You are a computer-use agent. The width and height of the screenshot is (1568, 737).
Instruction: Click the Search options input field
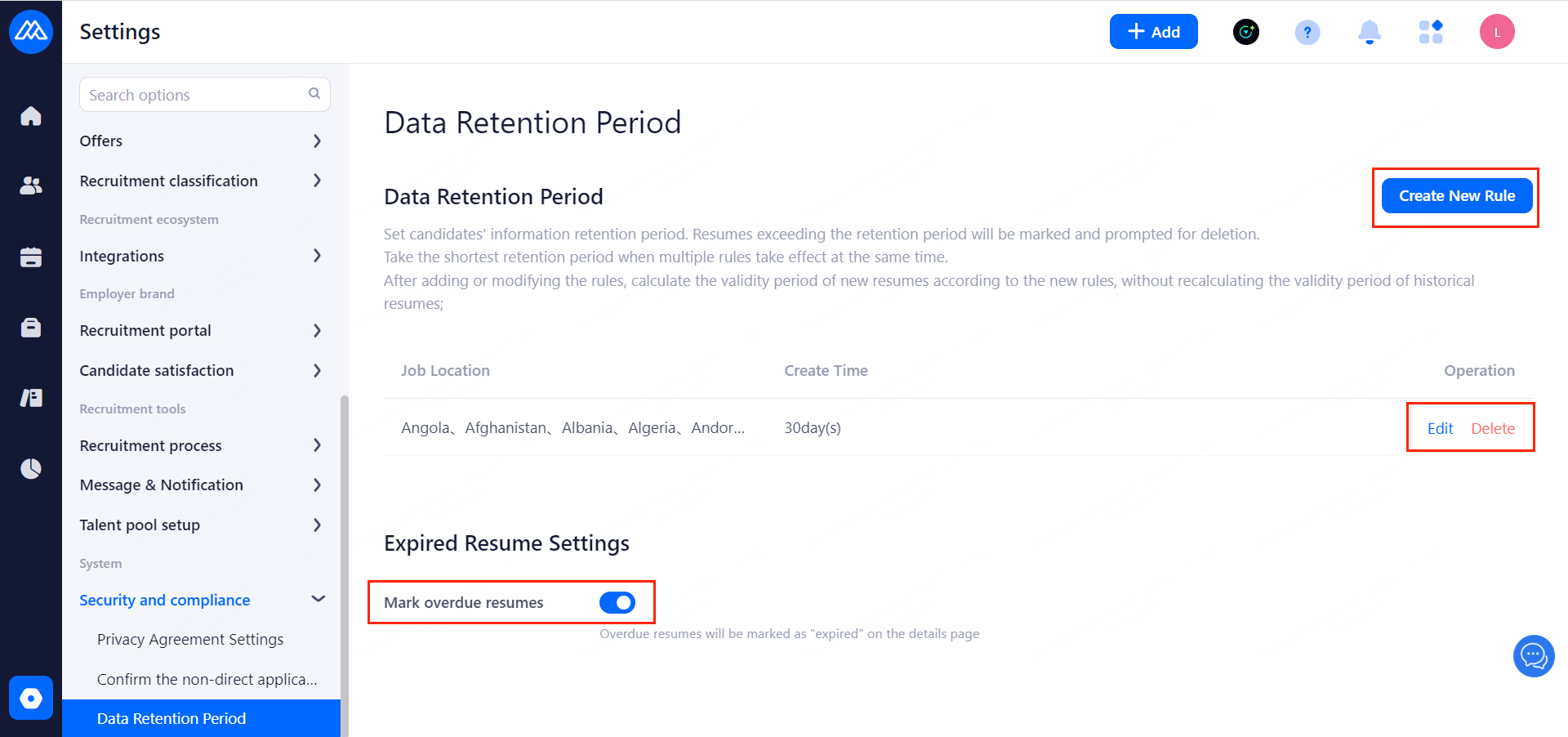[x=196, y=95]
